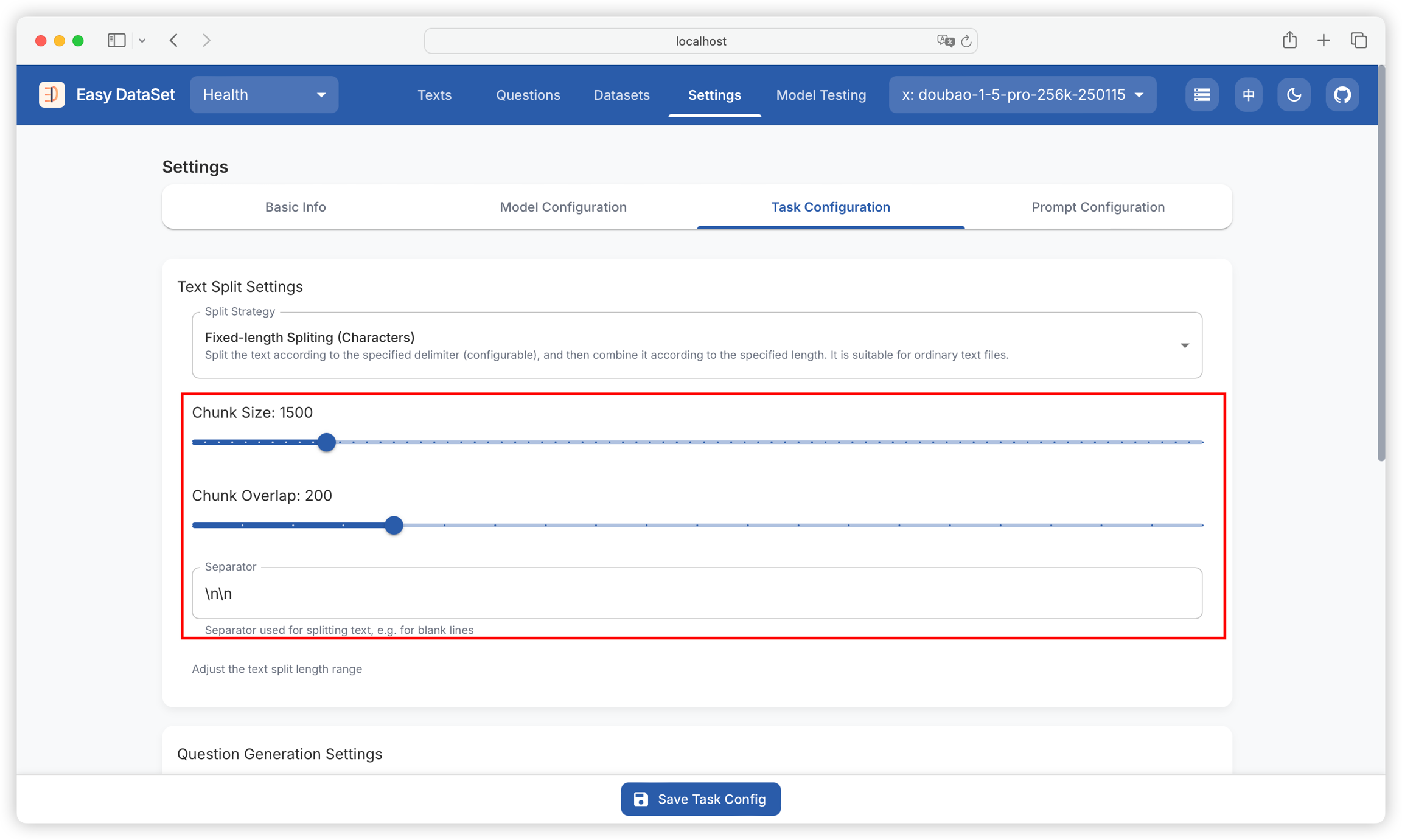Screen dimensions: 1402x840
Task: Open a new browser tab with plus
Action: pyautogui.click(x=1324, y=40)
